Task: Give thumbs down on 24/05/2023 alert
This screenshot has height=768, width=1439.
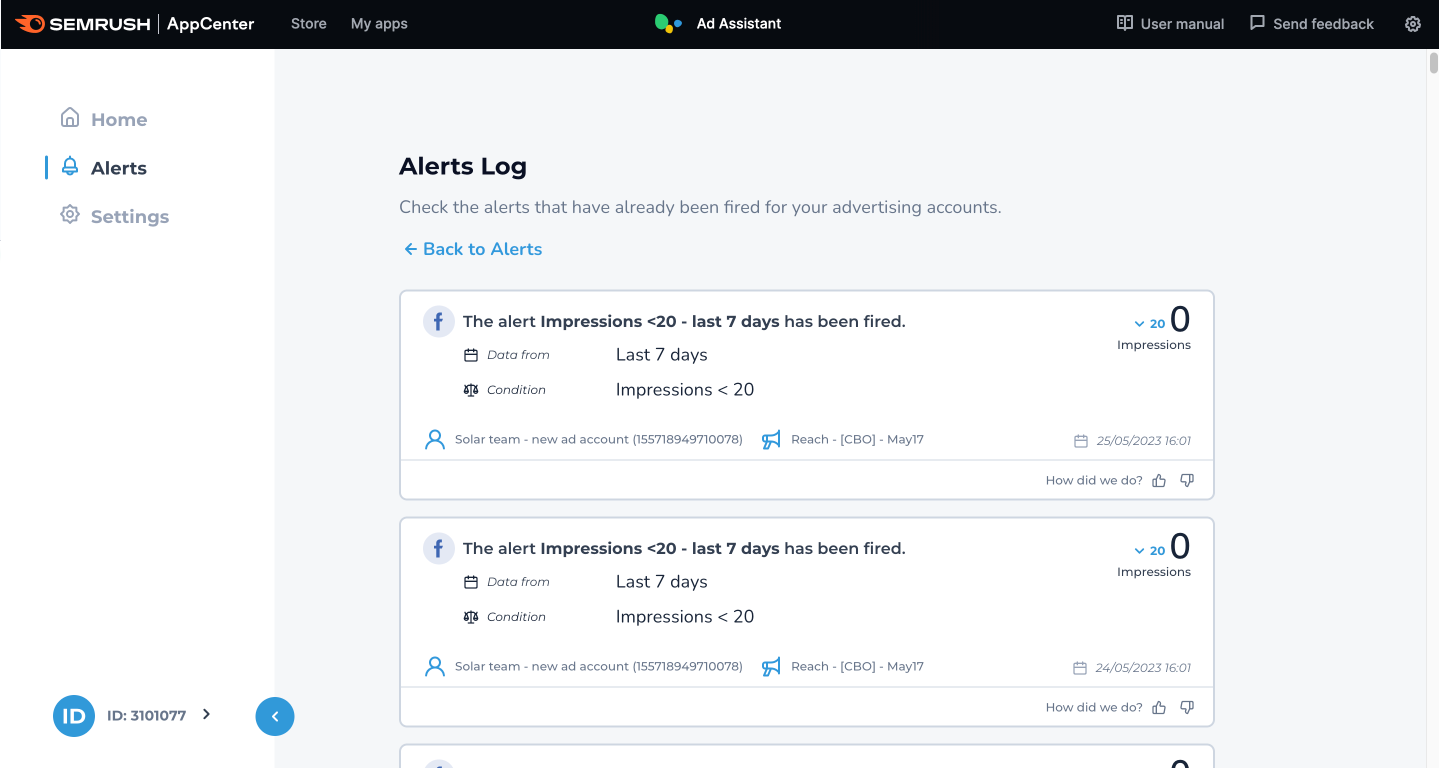Action: (x=1187, y=708)
